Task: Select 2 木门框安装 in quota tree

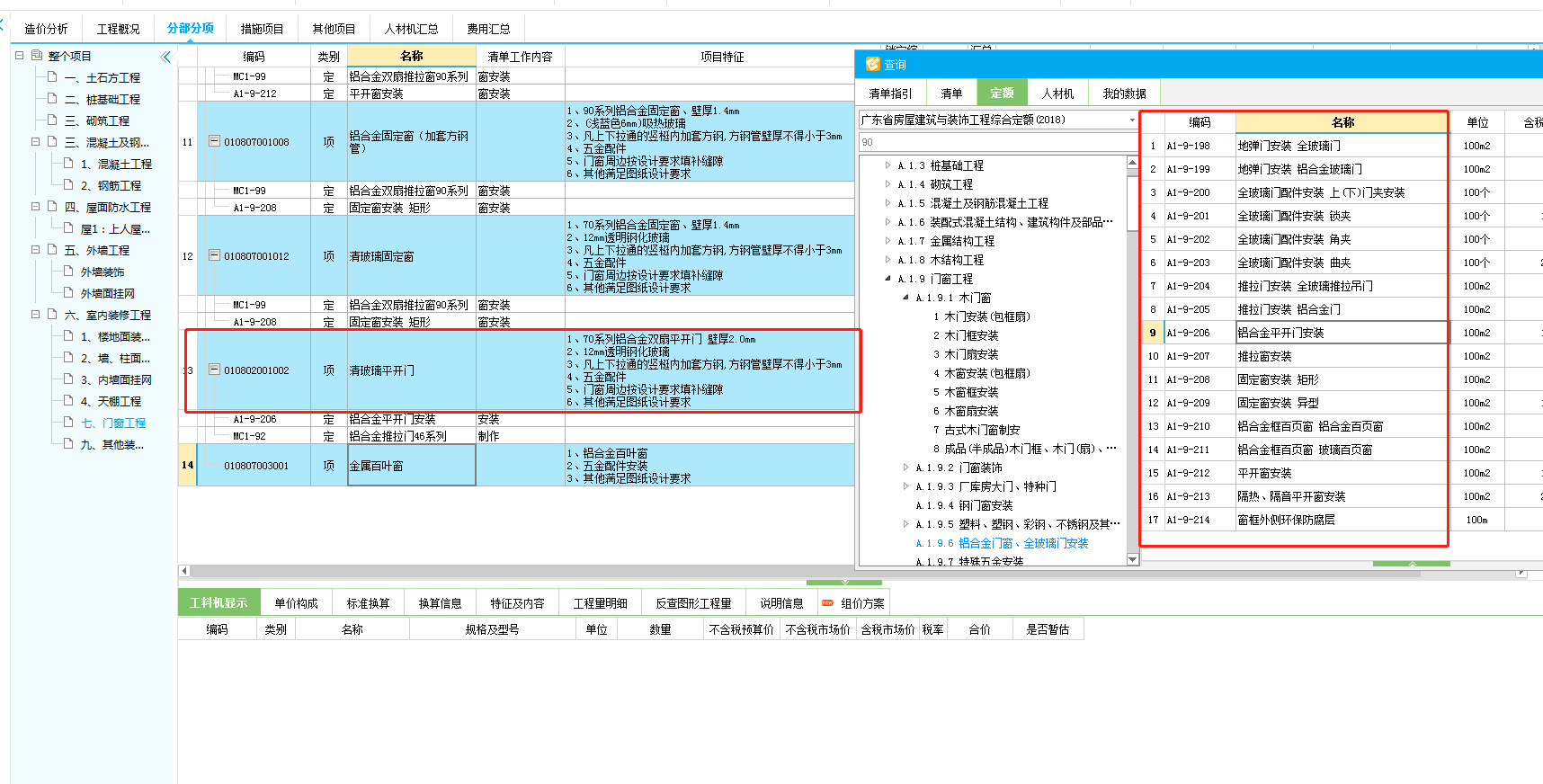Action: click(x=966, y=335)
